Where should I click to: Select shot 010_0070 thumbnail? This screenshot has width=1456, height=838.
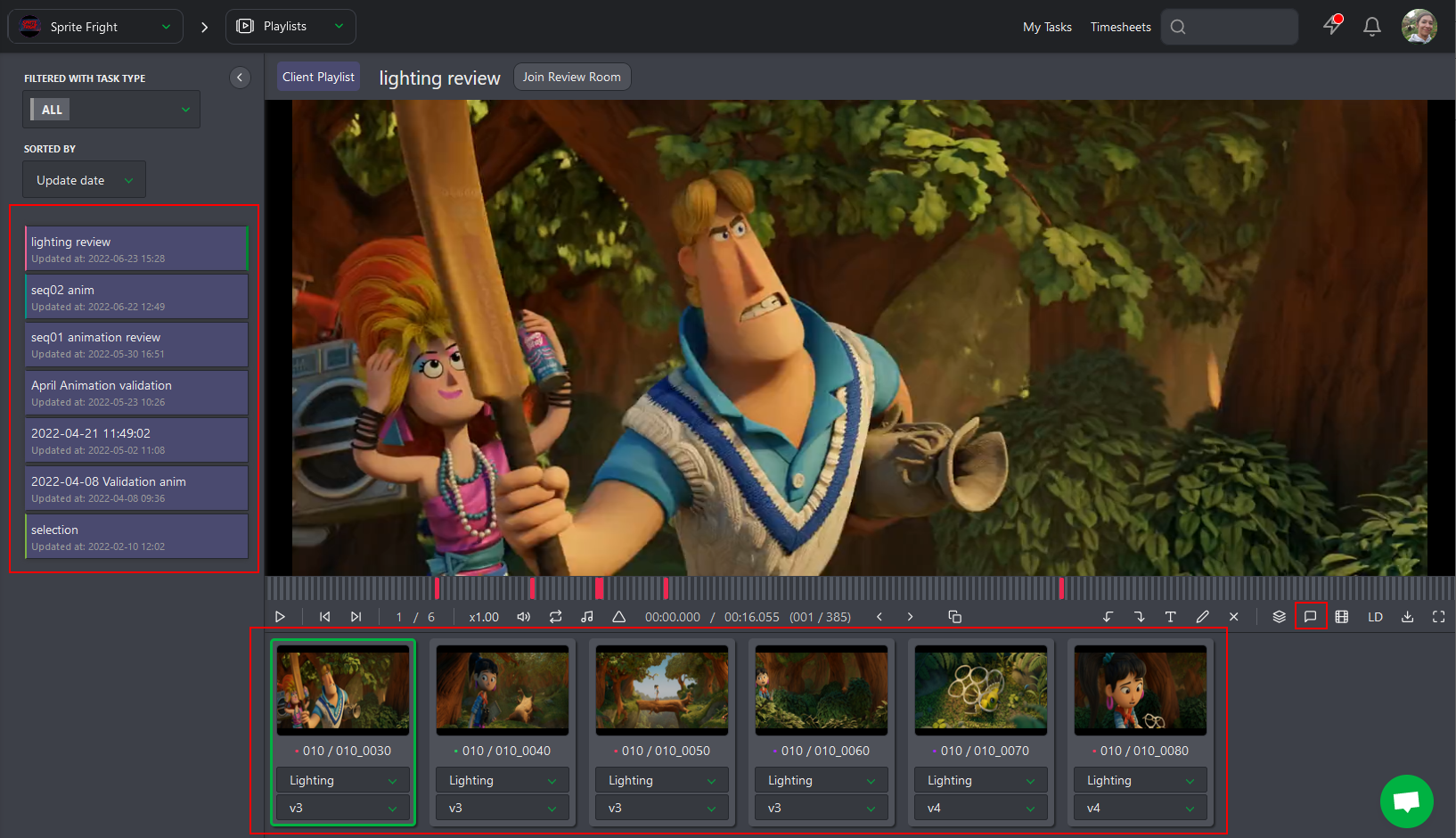click(x=981, y=690)
